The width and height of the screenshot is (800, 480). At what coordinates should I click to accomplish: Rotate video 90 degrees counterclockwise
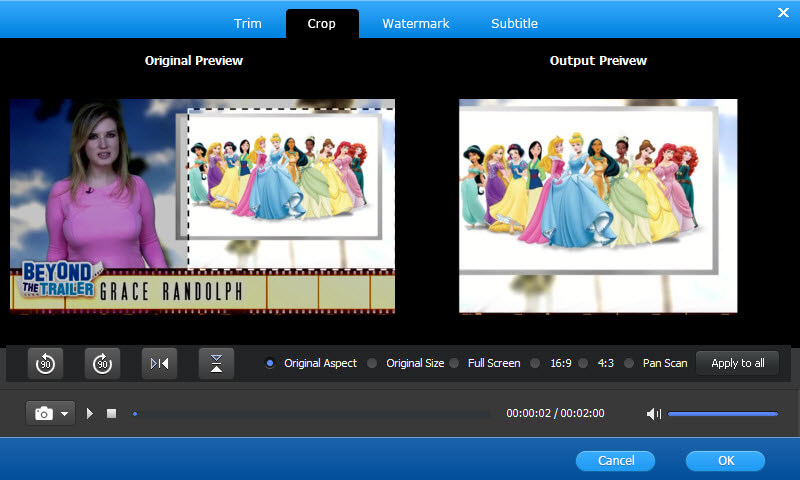45,363
